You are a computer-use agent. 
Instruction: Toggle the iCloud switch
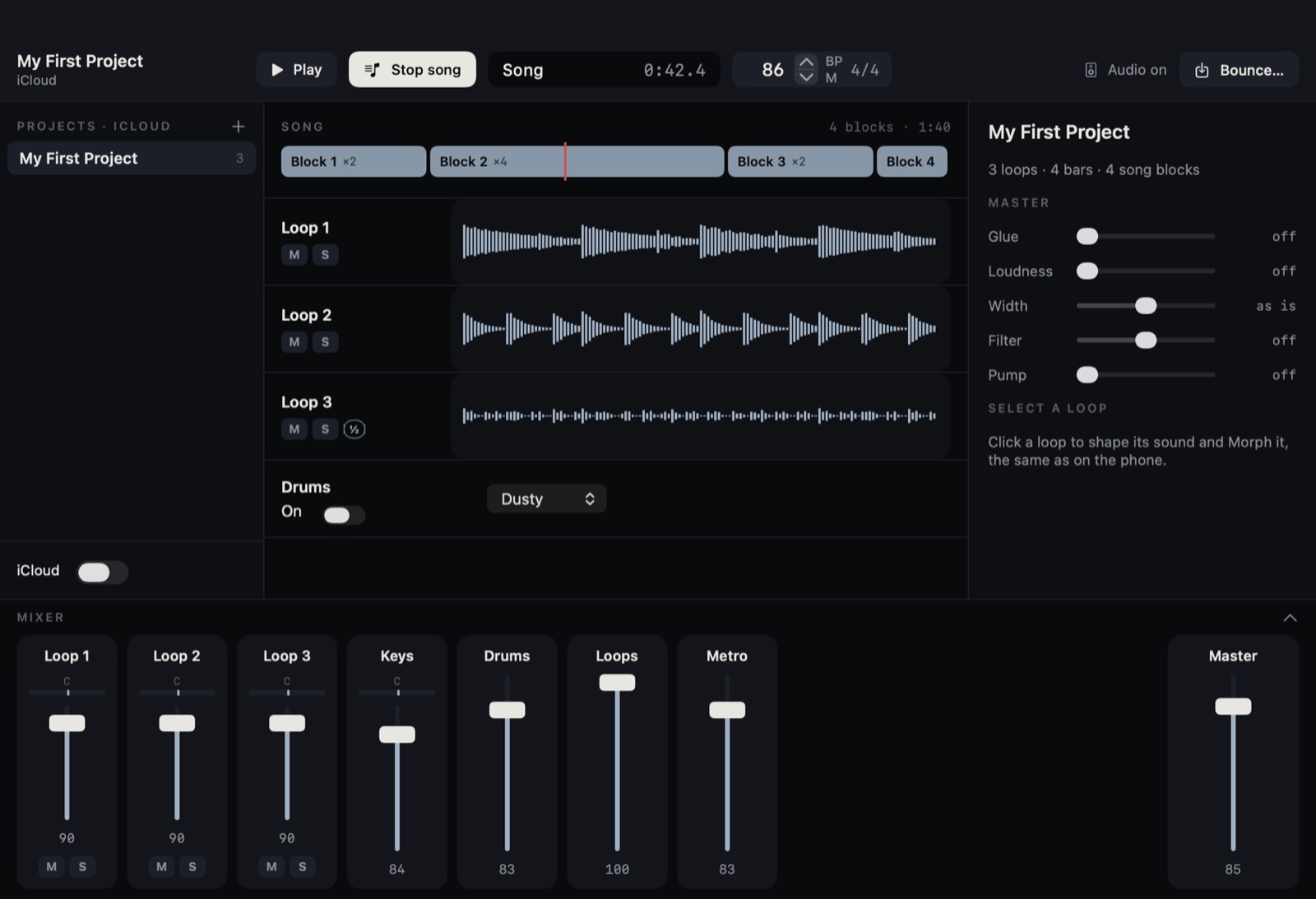click(x=102, y=572)
